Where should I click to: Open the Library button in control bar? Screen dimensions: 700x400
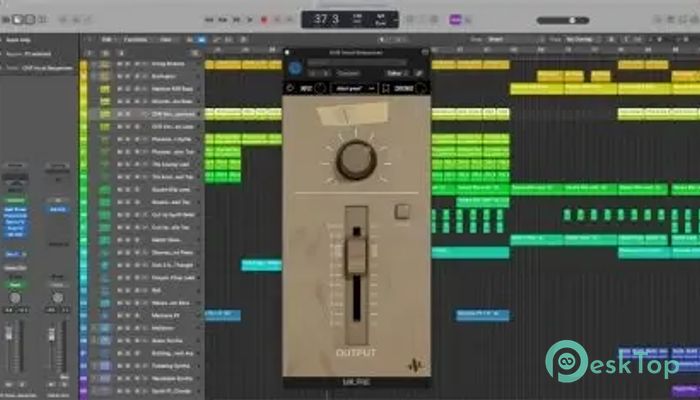[9, 19]
